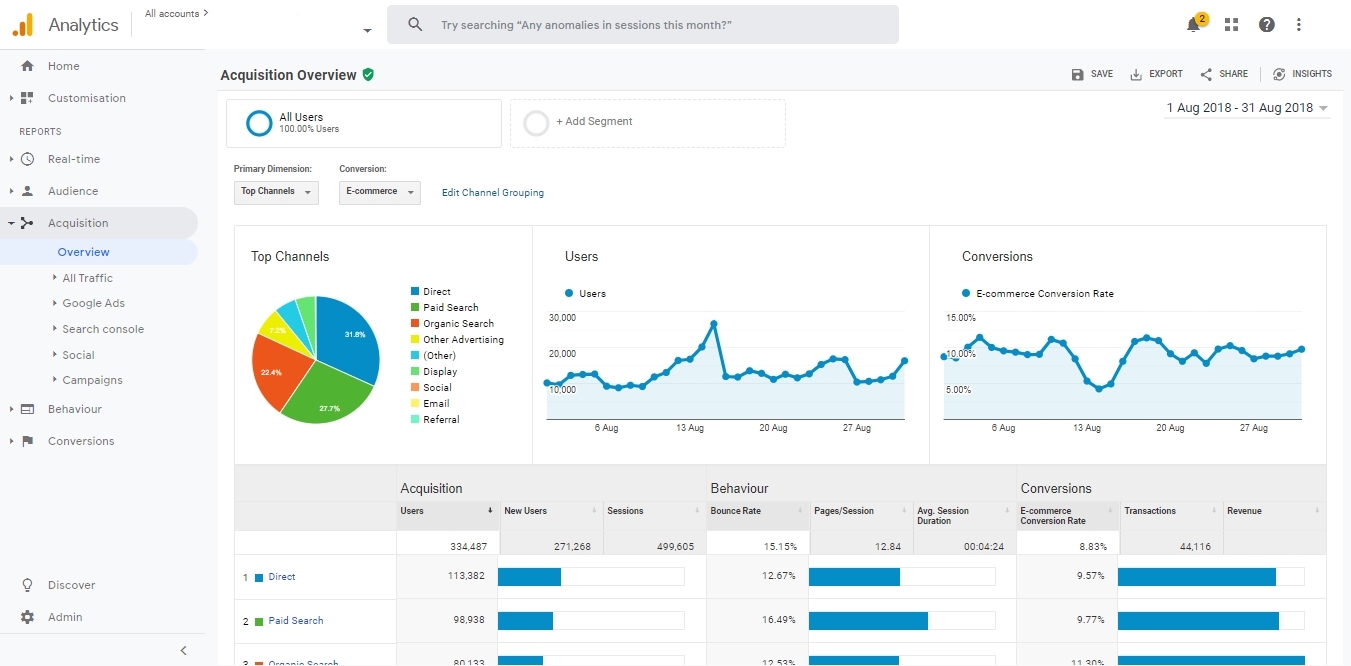
Task: Collapse the sidebar with chevron arrow
Action: click(183, 650)
